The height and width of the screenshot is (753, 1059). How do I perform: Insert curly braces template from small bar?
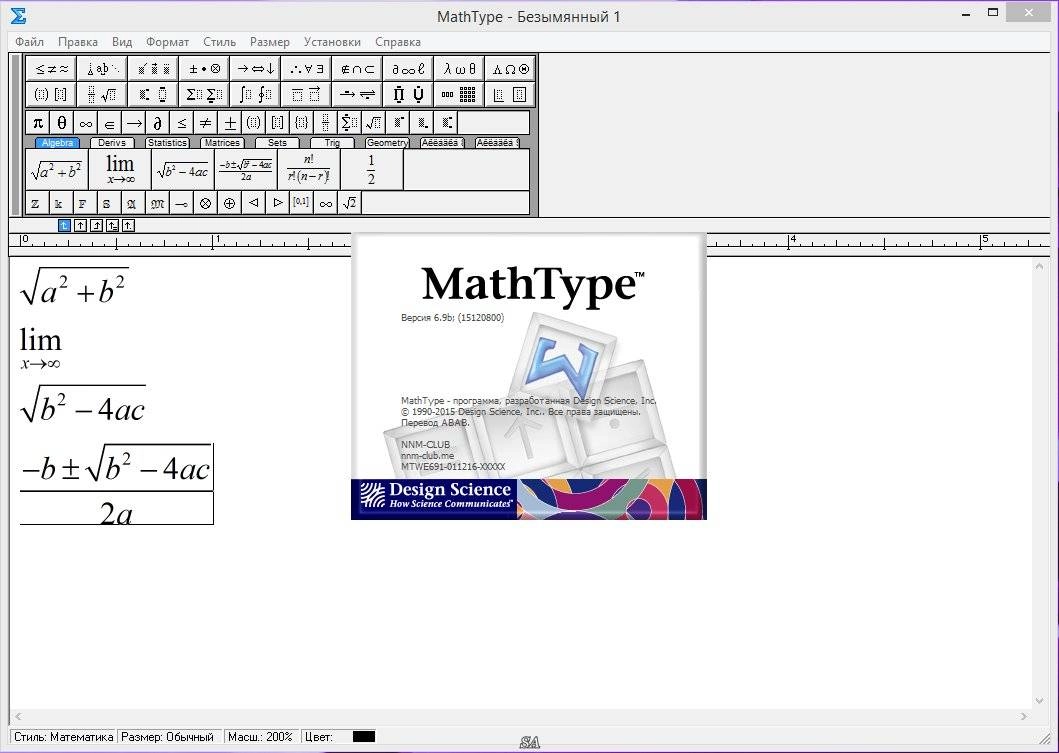(301, 123)
